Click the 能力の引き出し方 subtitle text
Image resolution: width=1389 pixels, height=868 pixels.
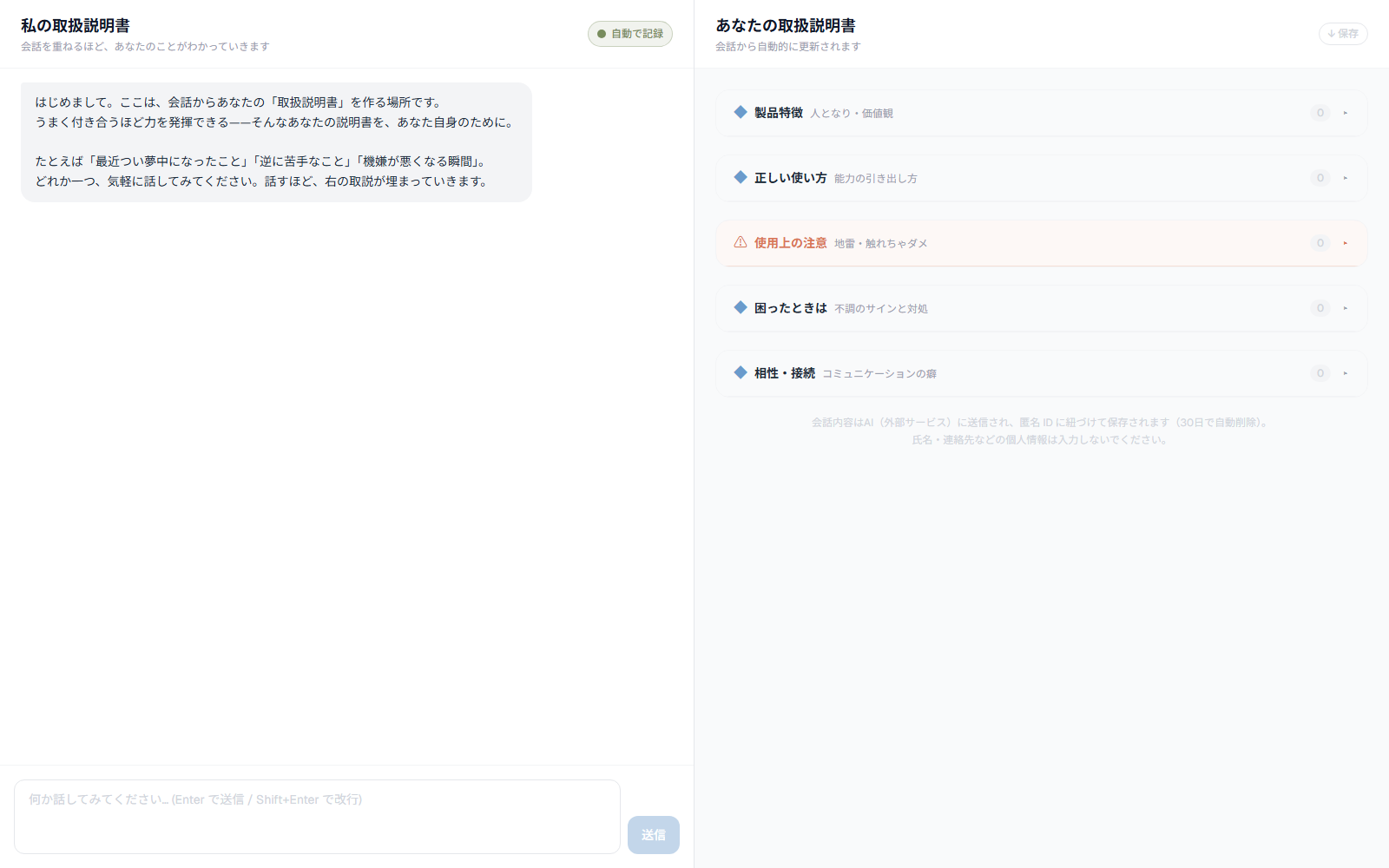coord(876,179)
